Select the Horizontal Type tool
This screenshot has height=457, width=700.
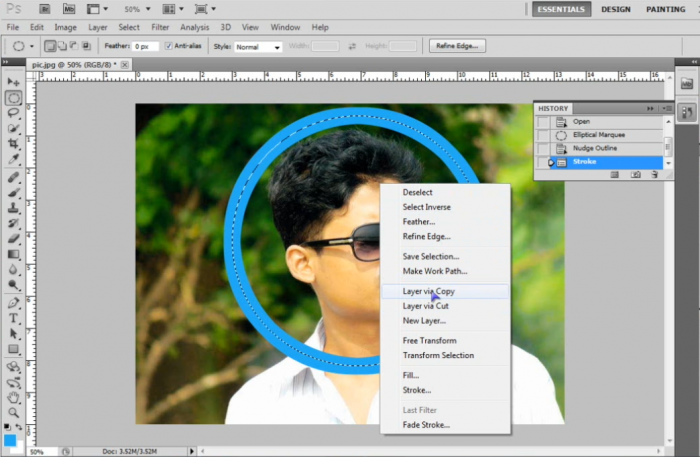14,318
